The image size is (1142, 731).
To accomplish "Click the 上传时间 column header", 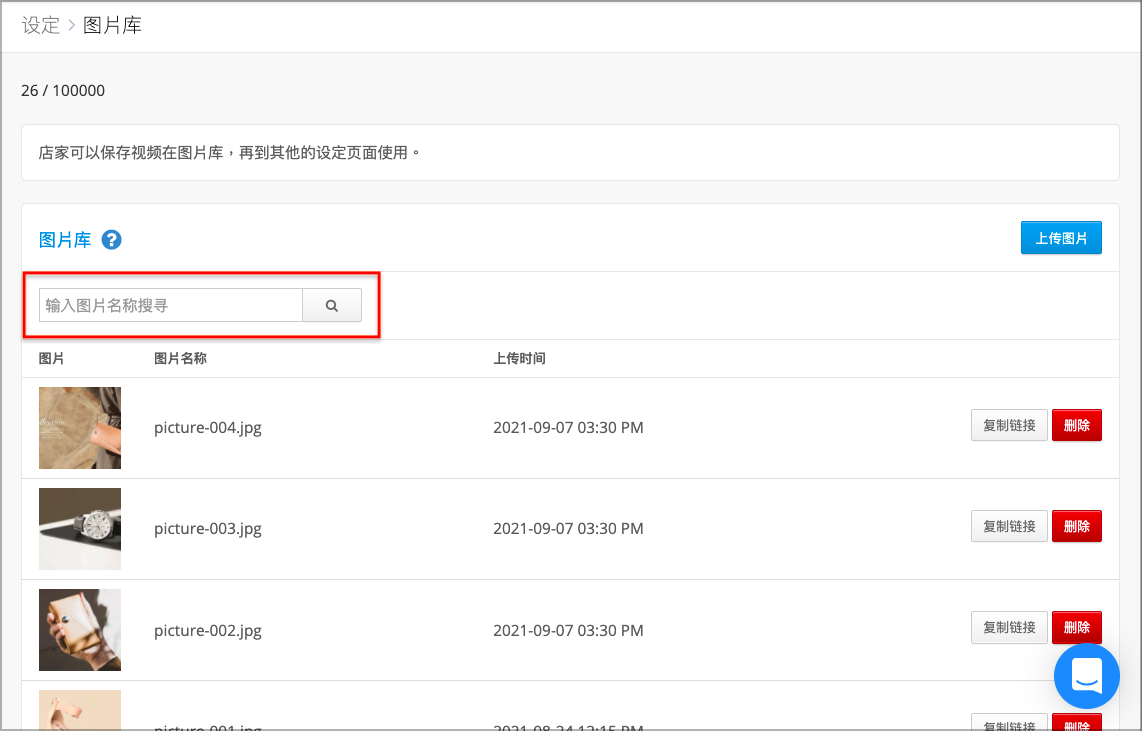I will pos(519,358).
